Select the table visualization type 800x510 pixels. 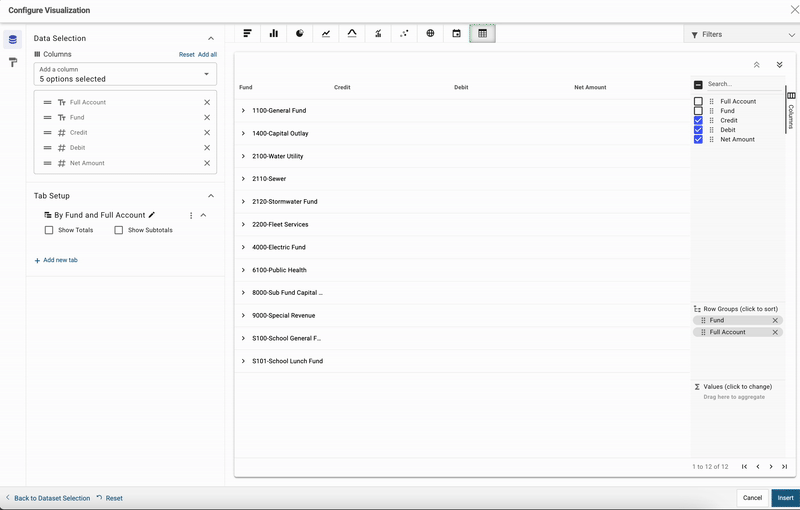[482, 34]
